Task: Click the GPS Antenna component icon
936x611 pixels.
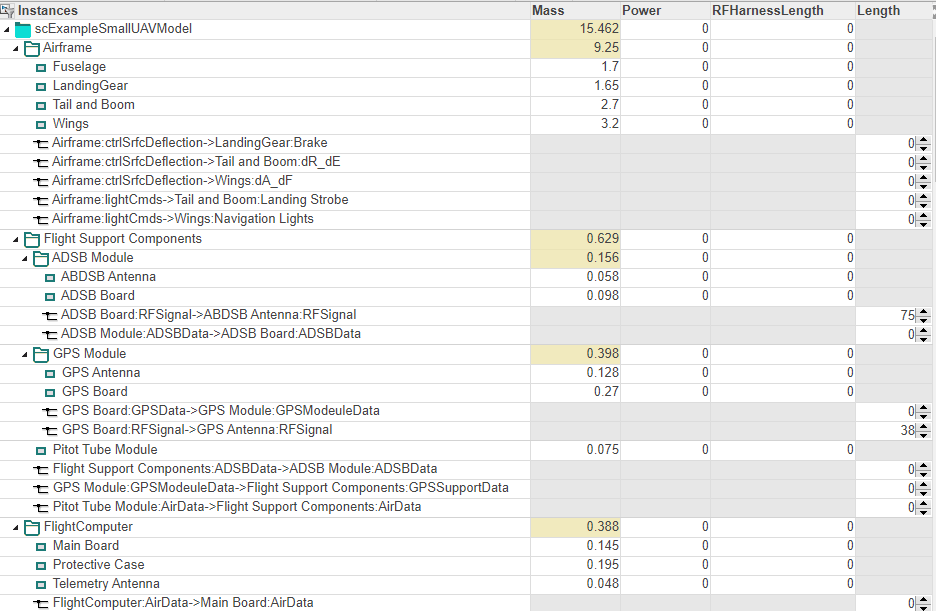Action: pos(50,374)
